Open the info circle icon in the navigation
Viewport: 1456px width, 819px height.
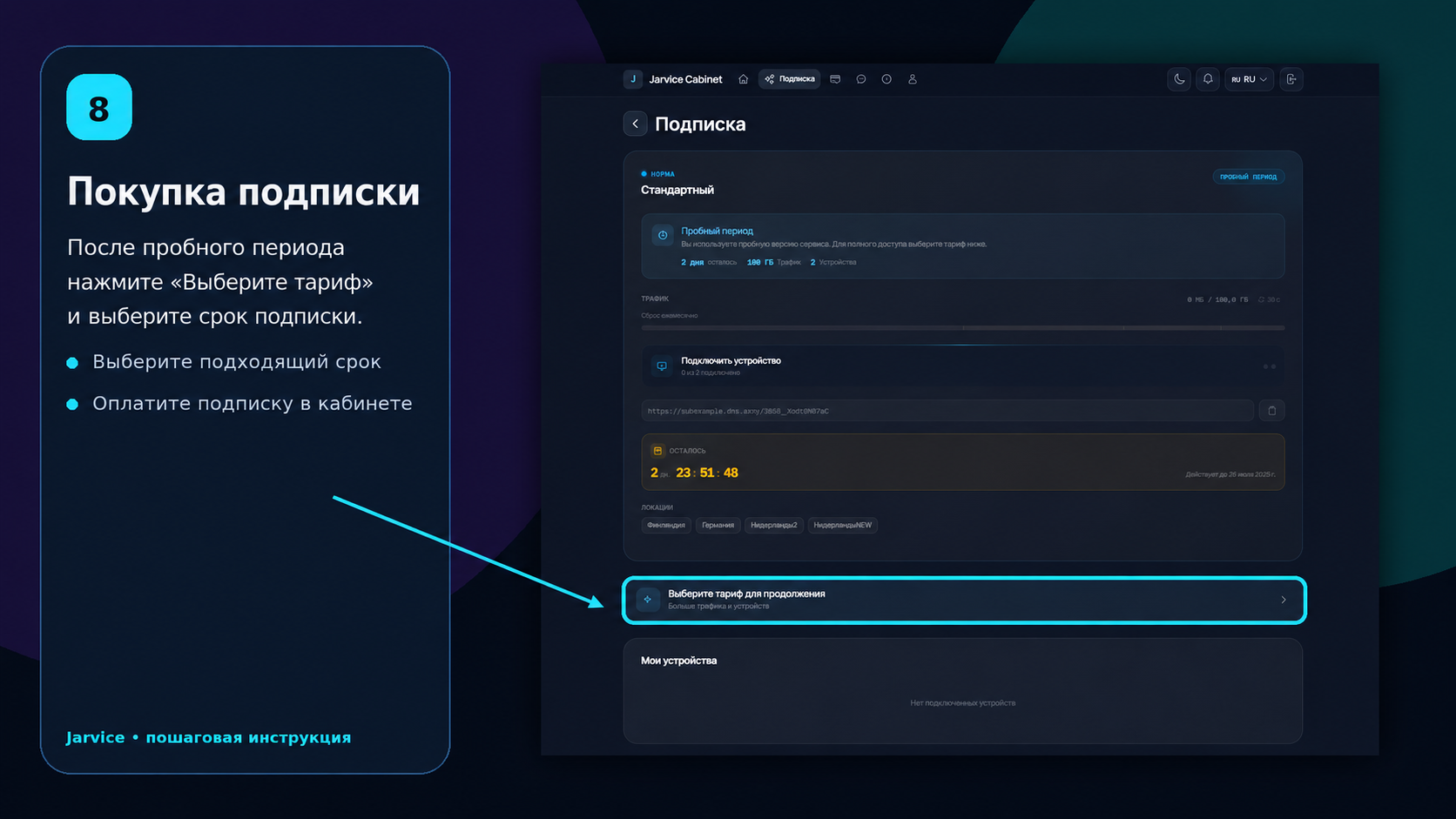886,79
